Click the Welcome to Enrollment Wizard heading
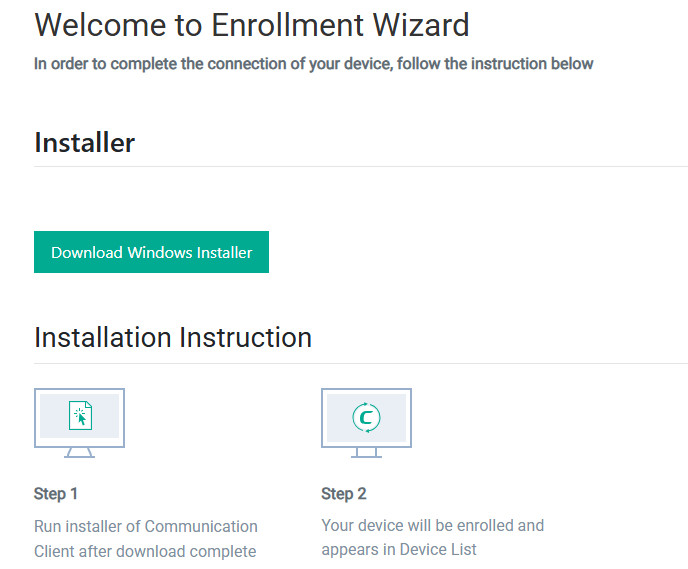Image resolution: width=688 pixels, height=569 pixels. 252,25
